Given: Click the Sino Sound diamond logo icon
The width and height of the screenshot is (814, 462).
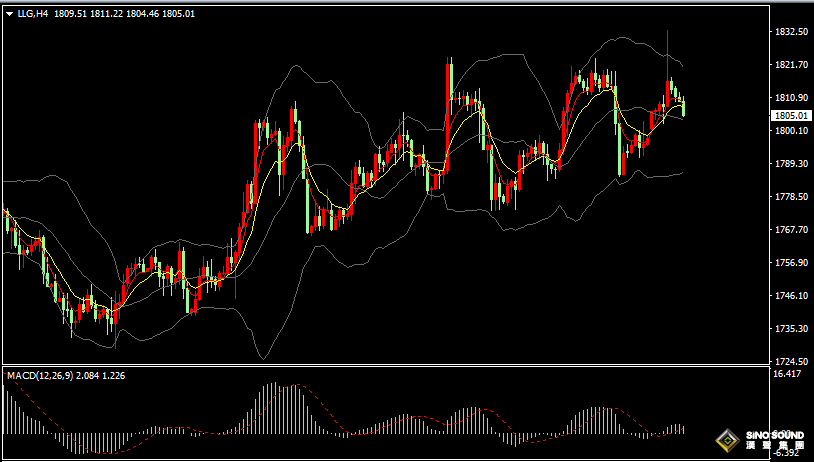Looking at the screenshot, I should pos(727,440).
